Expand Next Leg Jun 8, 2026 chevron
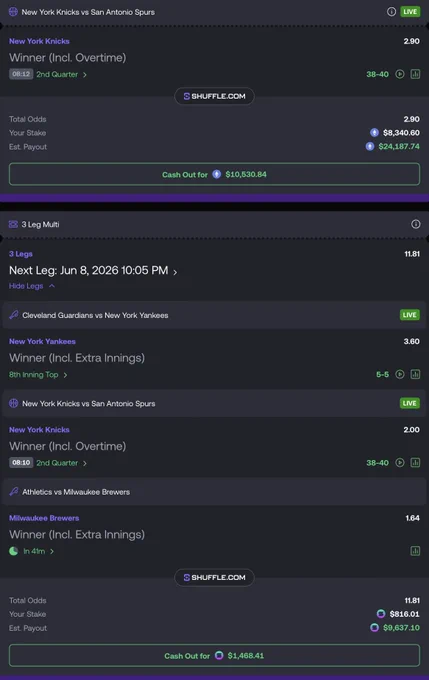 coord(175,272)
